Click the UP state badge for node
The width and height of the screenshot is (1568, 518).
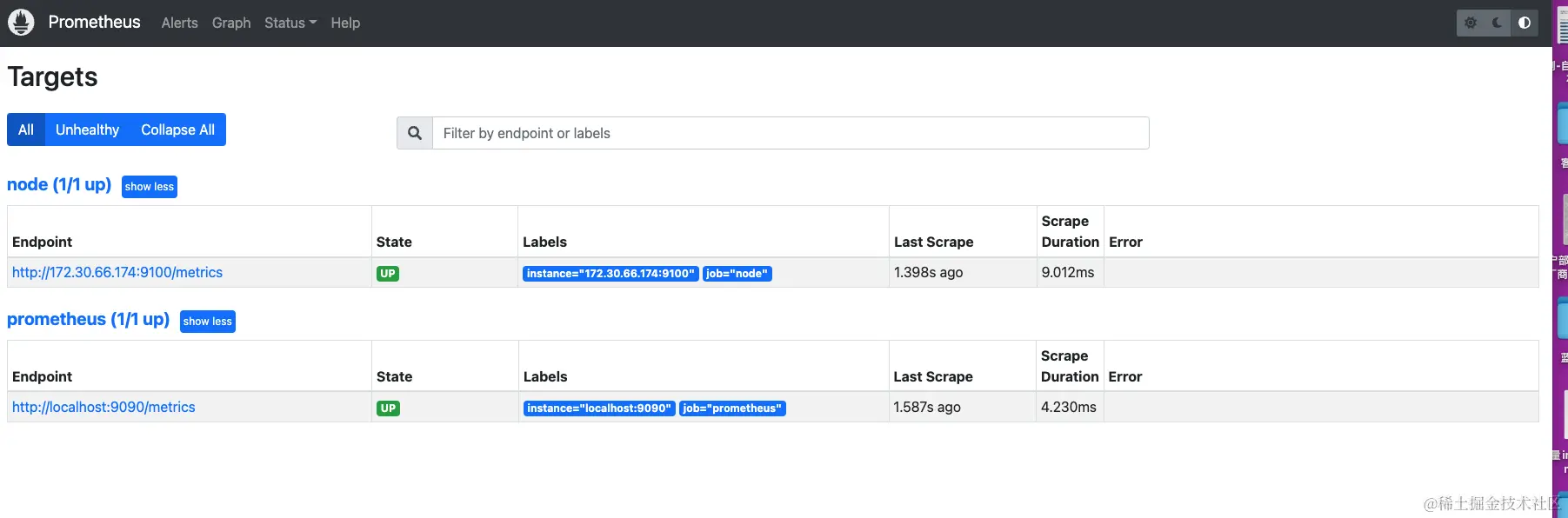[x=388, y=274]
